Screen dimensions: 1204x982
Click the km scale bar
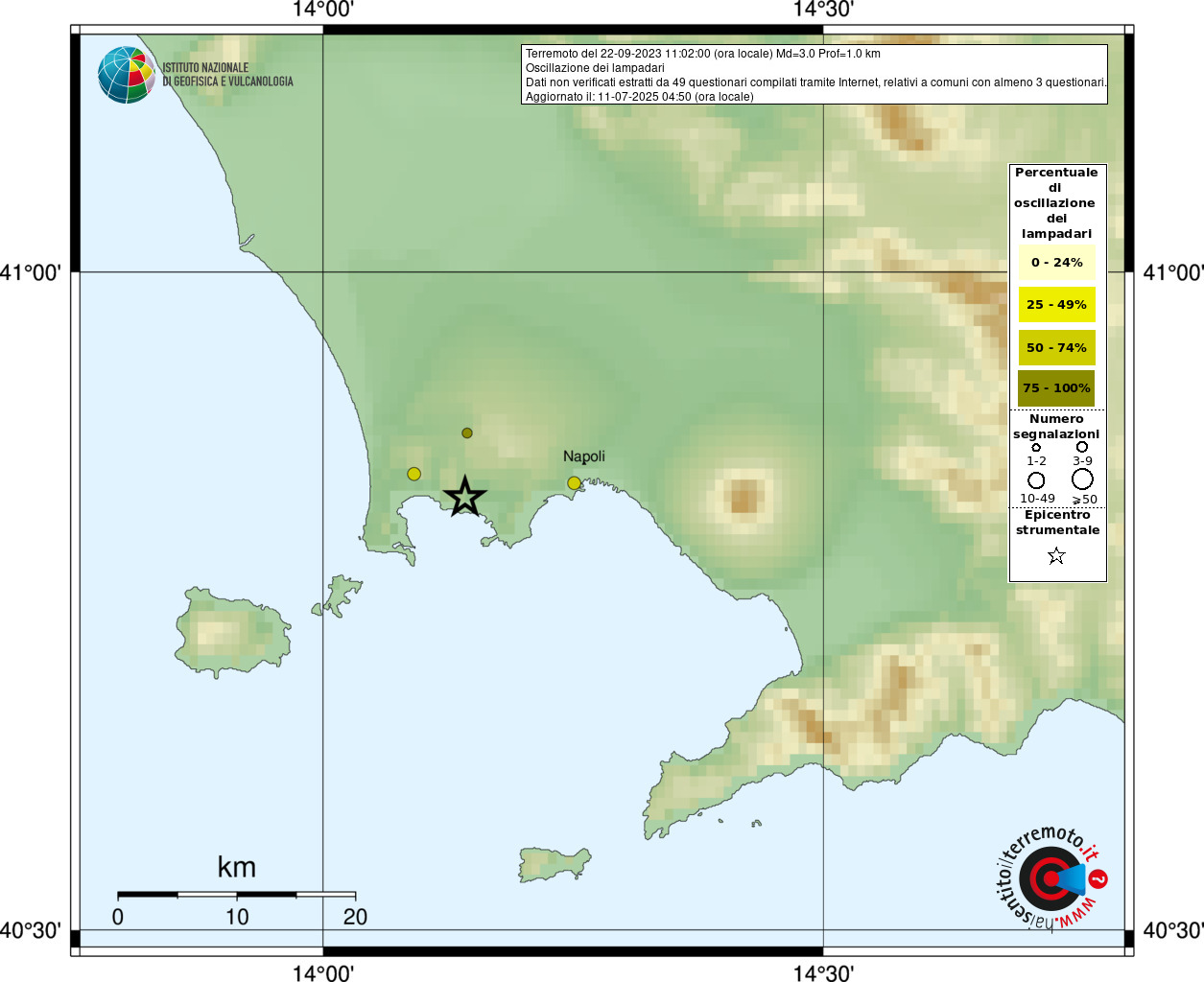(x=236, y=895)
